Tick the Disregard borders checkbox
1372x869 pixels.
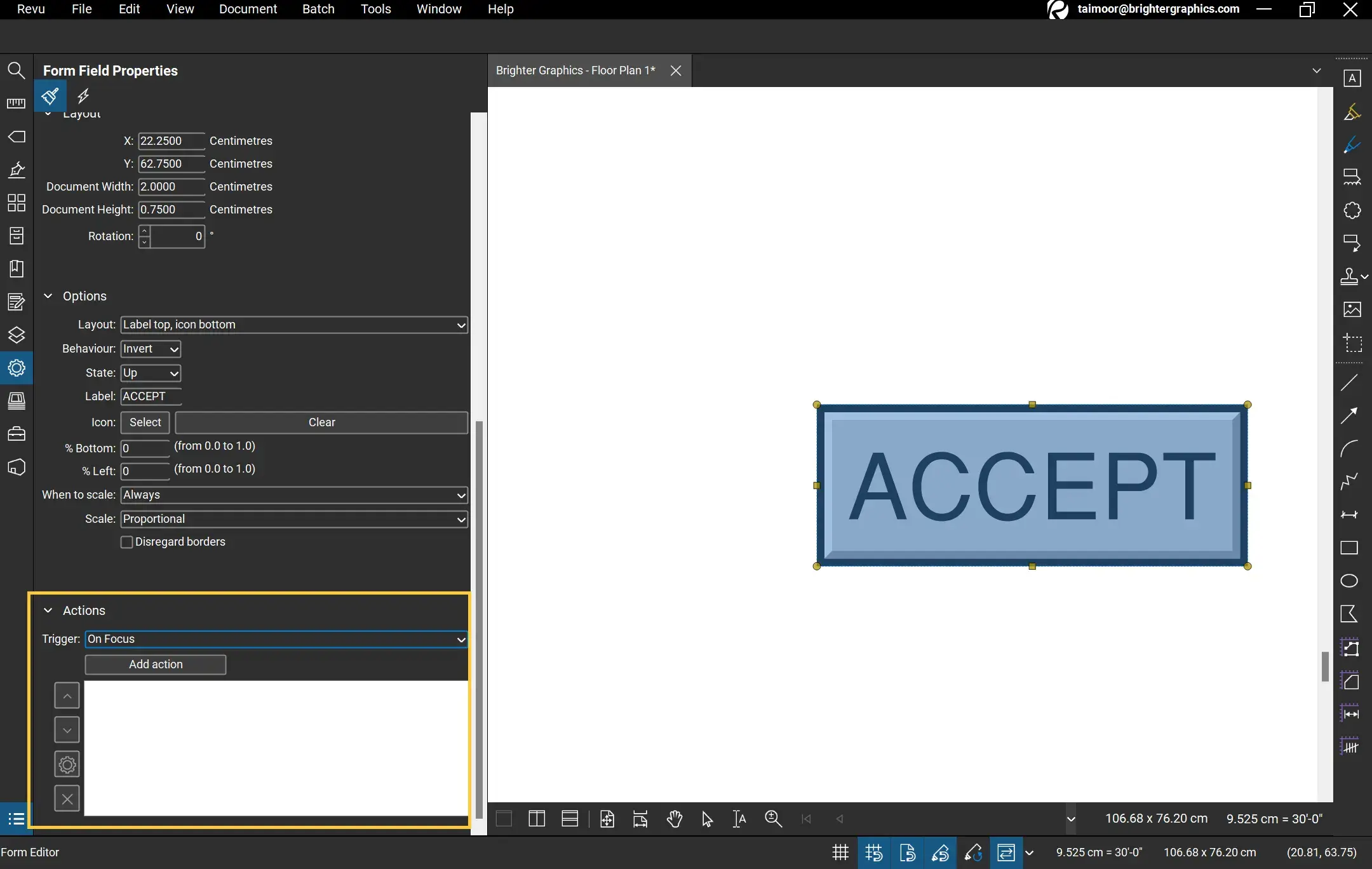[x=126, y=542]
